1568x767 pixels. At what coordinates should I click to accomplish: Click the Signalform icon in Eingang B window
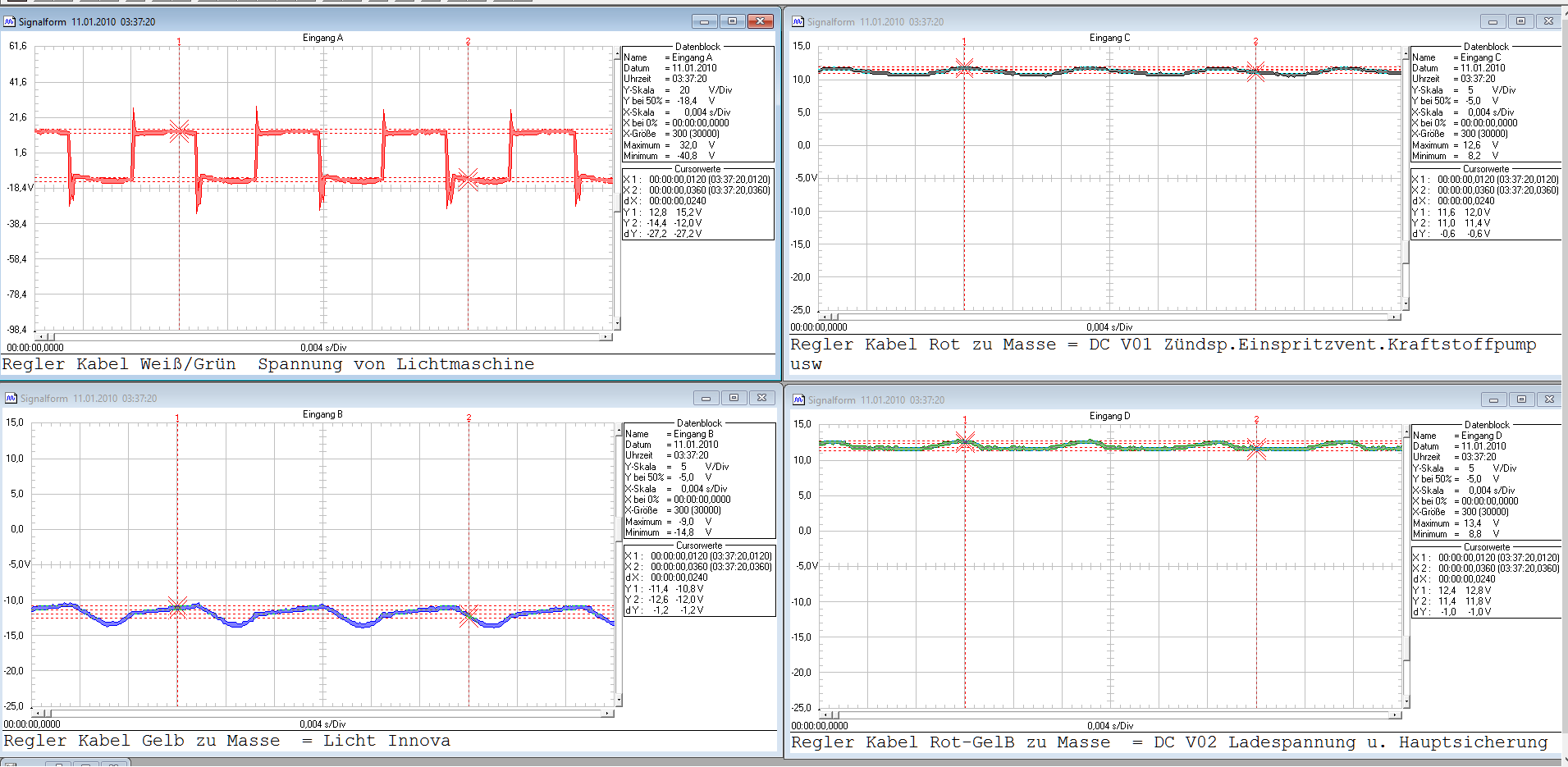[x=11, y=398]
